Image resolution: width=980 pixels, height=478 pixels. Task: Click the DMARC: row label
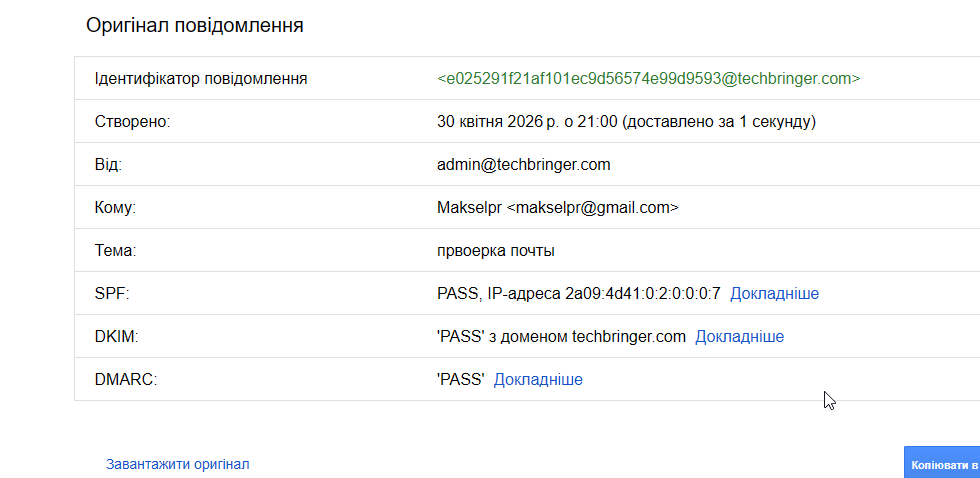(126, 379)
